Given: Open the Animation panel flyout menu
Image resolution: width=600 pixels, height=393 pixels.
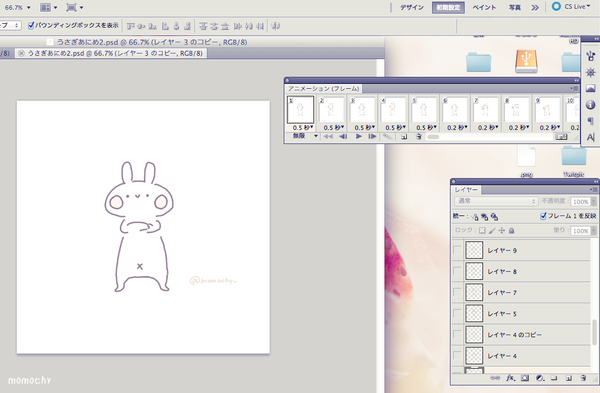Looking at the screenshot, I should tap(574, 88).
